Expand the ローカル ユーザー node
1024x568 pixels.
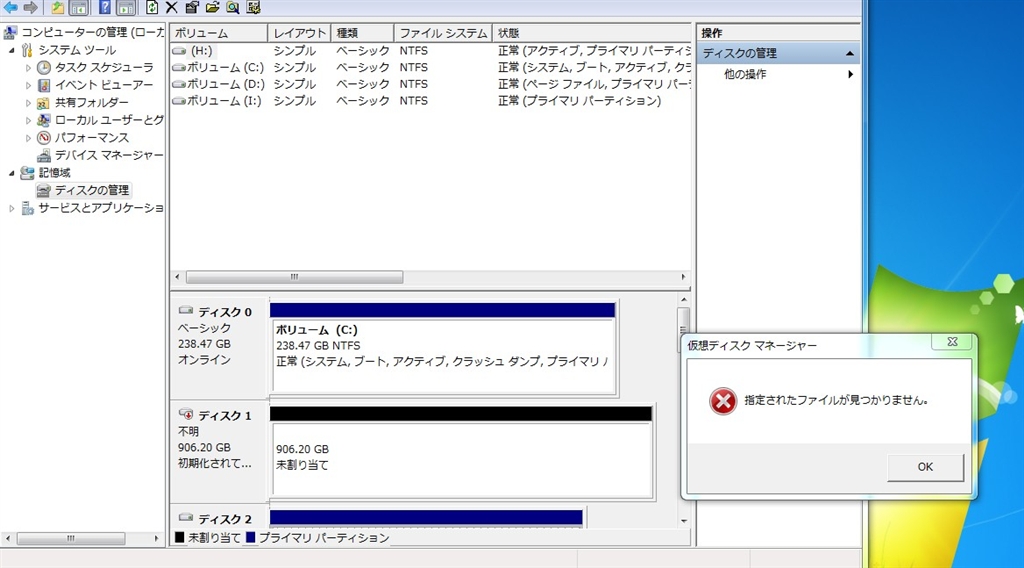pos(28,120)
